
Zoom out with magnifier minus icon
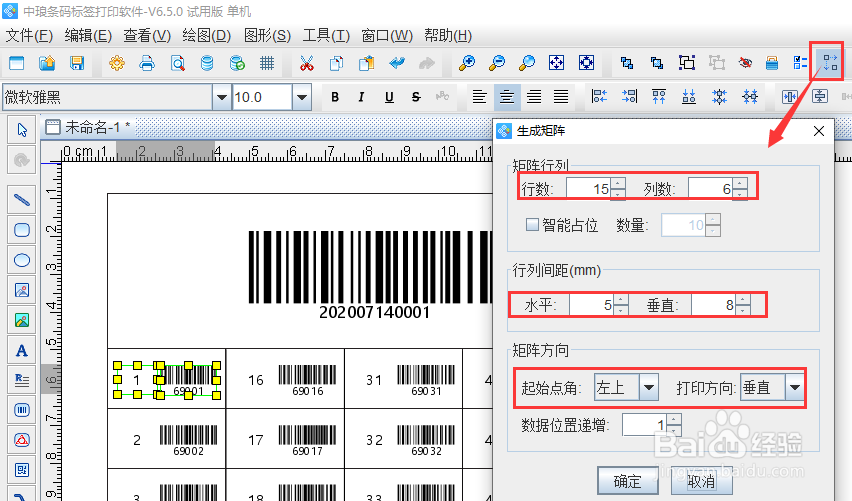497,64
